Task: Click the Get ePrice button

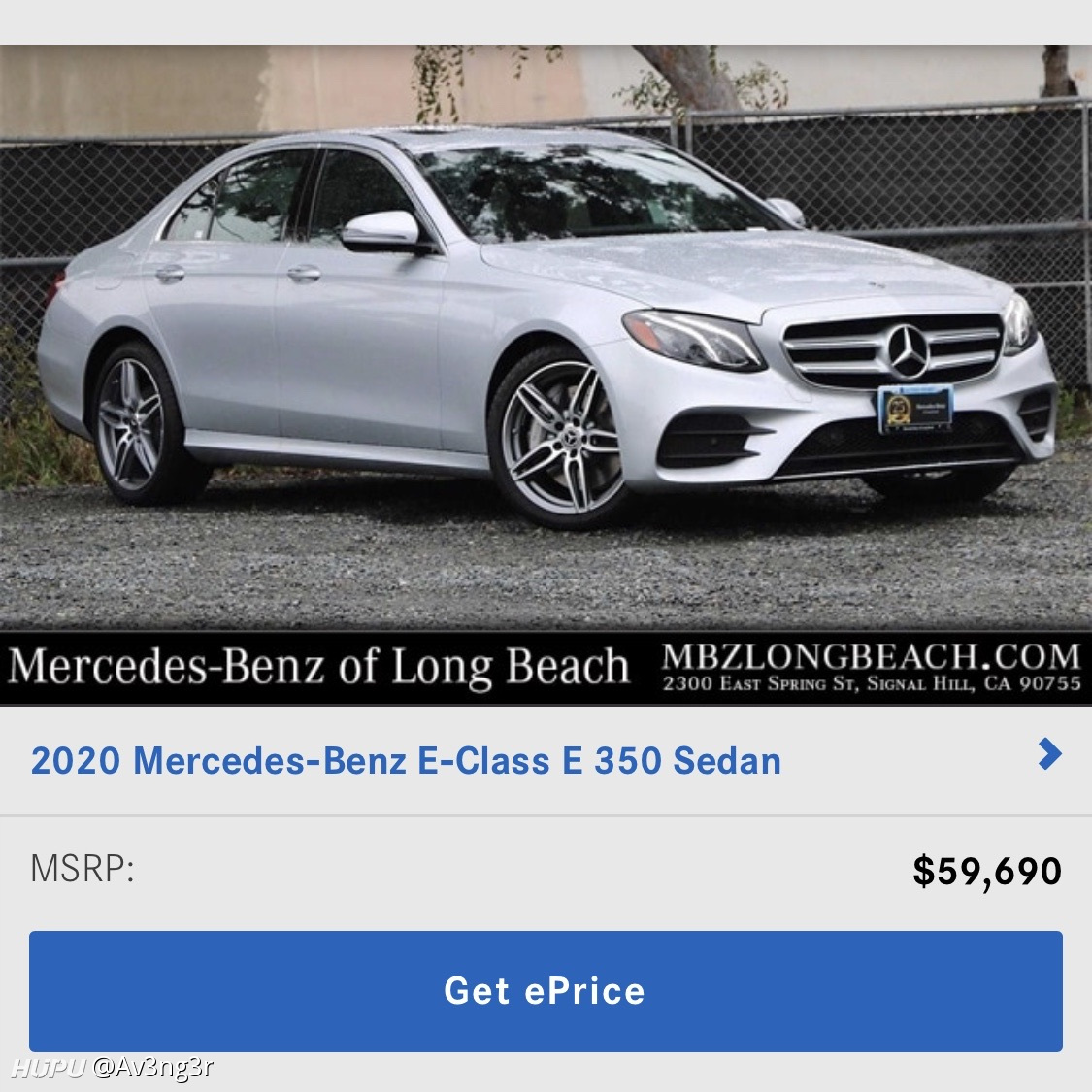Action: (546, 991)
